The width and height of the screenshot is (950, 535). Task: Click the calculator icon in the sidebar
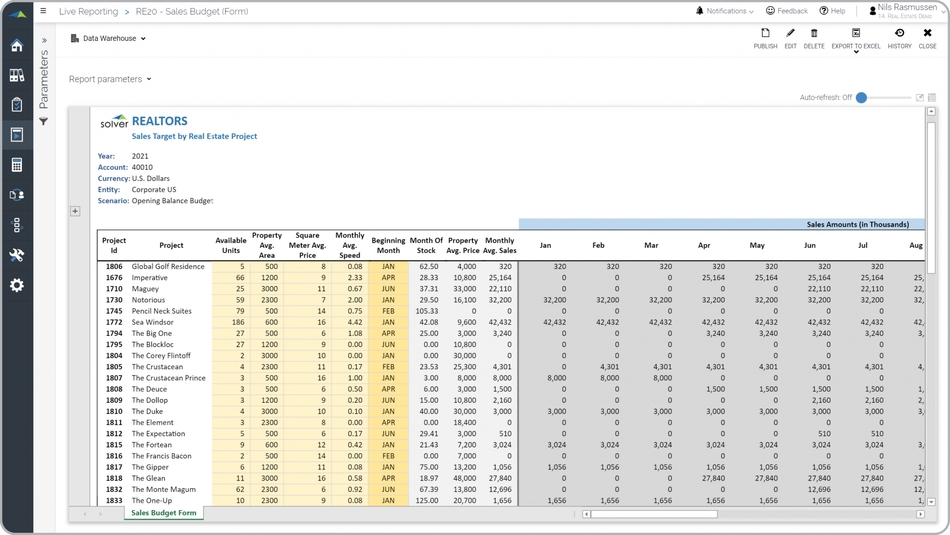tap(16, 165)
